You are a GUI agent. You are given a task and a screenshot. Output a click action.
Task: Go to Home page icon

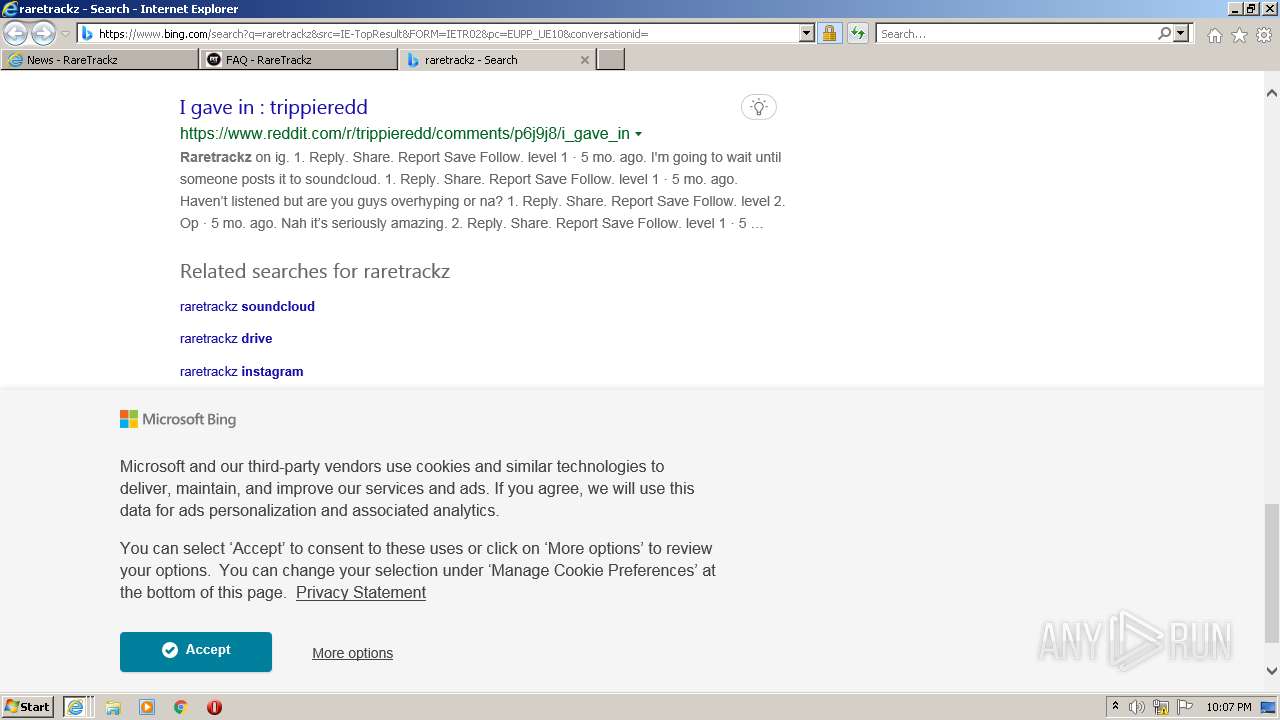[x=1214, y=35]
